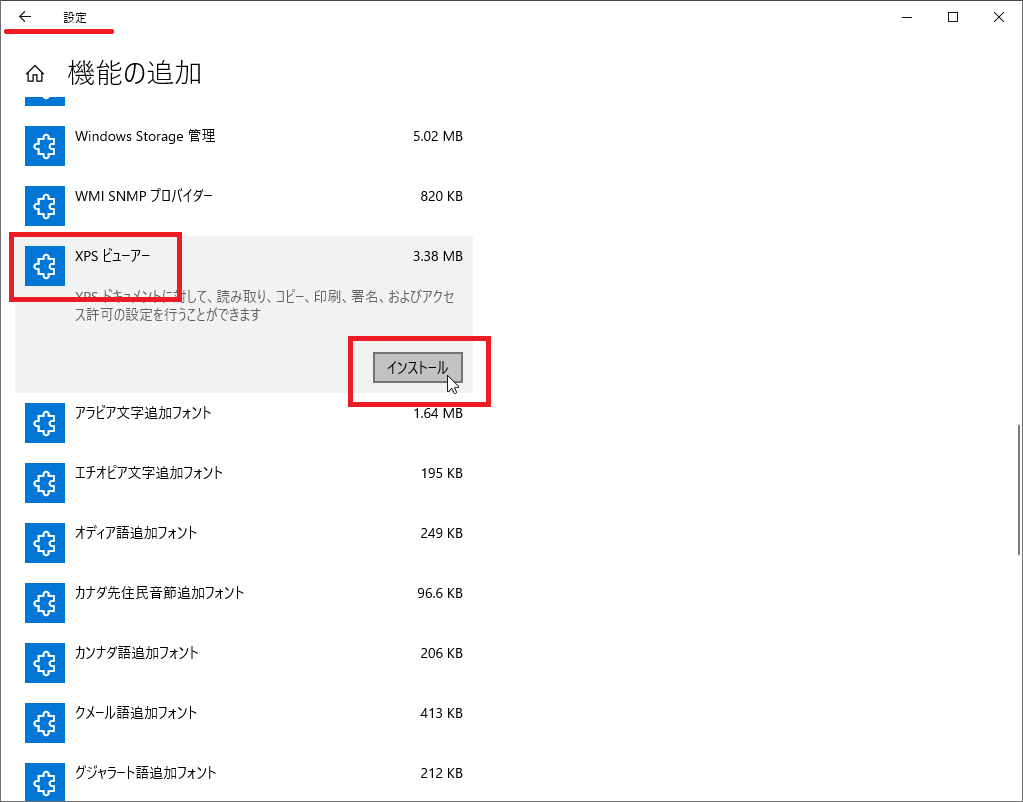Click the WMI SNMP プロバイダー feature icon
This screenshot has width=1023, height=802.
coord(44,207)
